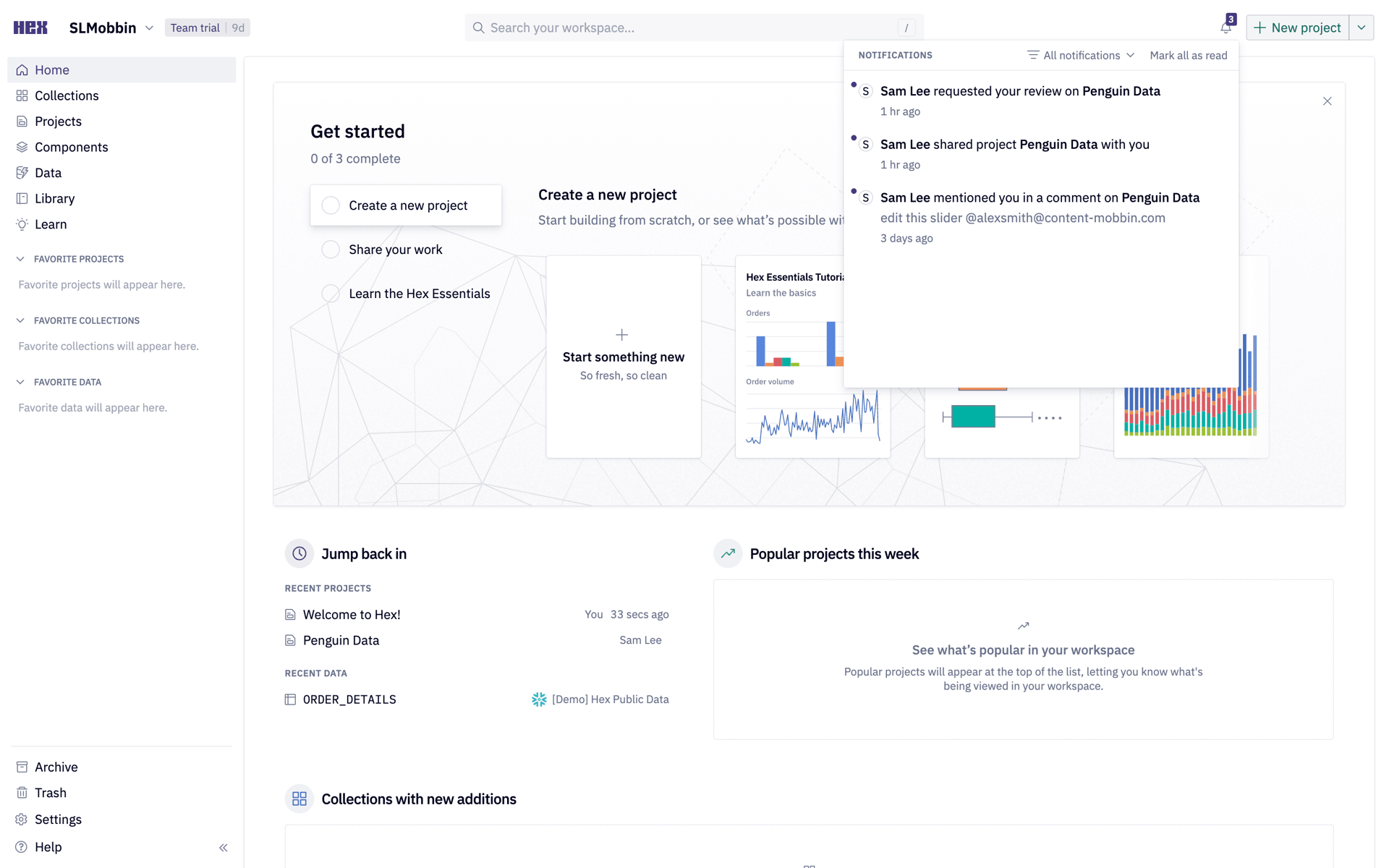Click the Projects document icon
This screenshot has width=1389, height=868.
click(22, 122)
